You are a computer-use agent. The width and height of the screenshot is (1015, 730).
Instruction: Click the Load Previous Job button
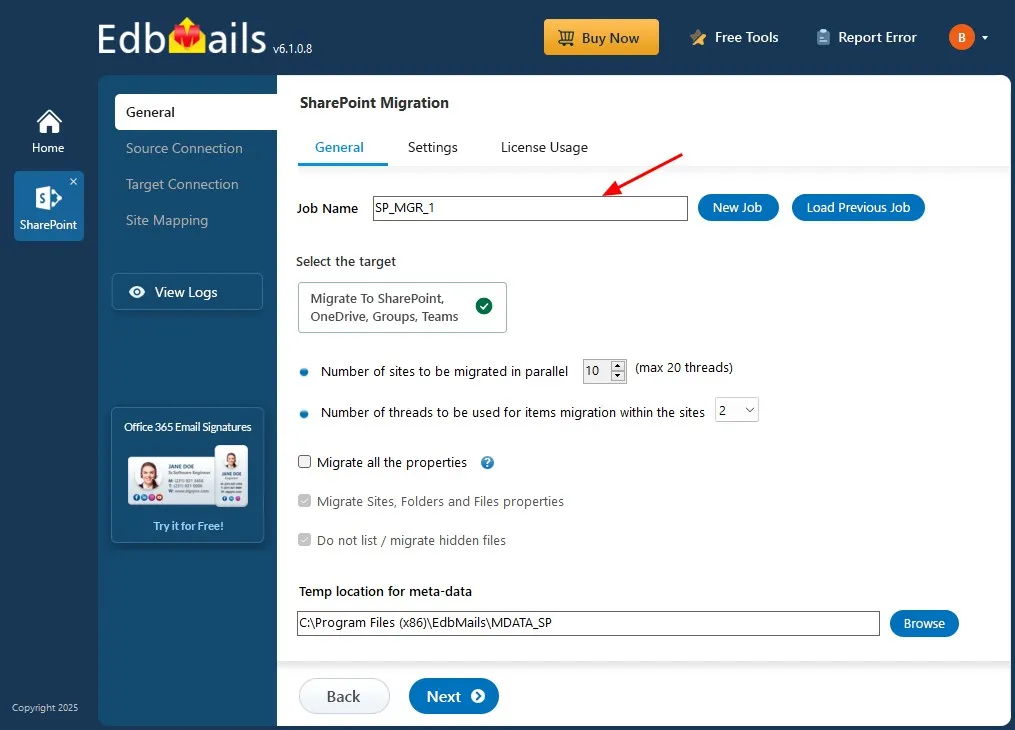point(858,208)
